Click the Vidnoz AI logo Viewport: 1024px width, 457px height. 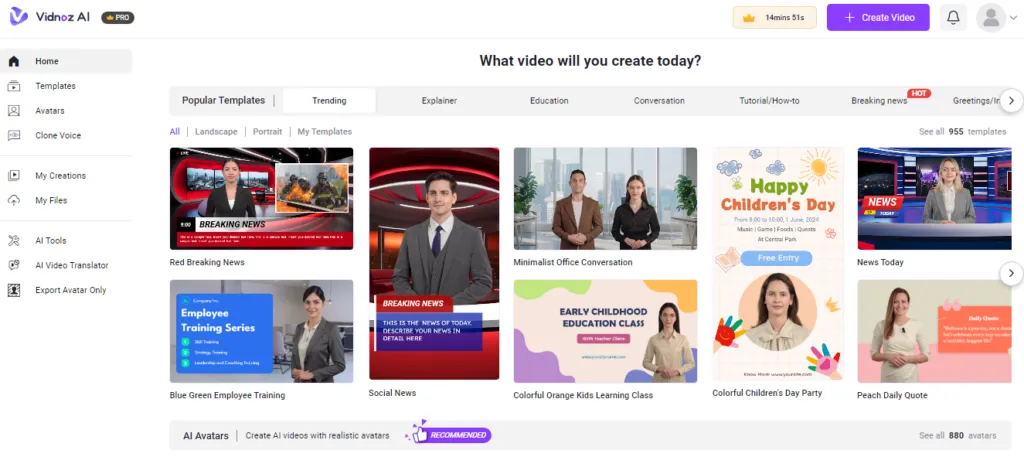click(x=50, y=17)
